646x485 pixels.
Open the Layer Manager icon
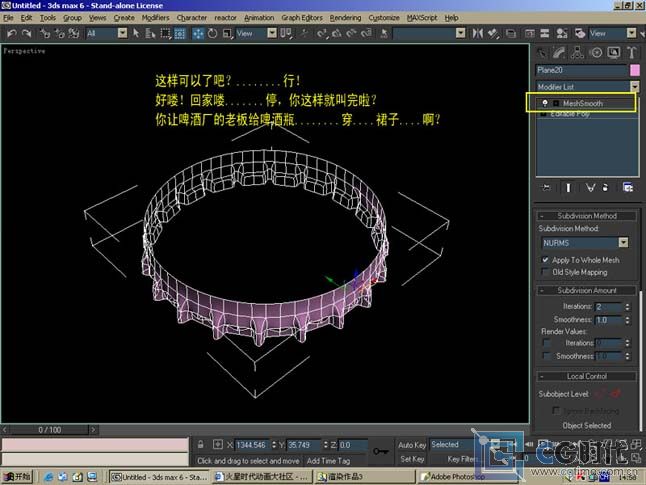[511, 33]
